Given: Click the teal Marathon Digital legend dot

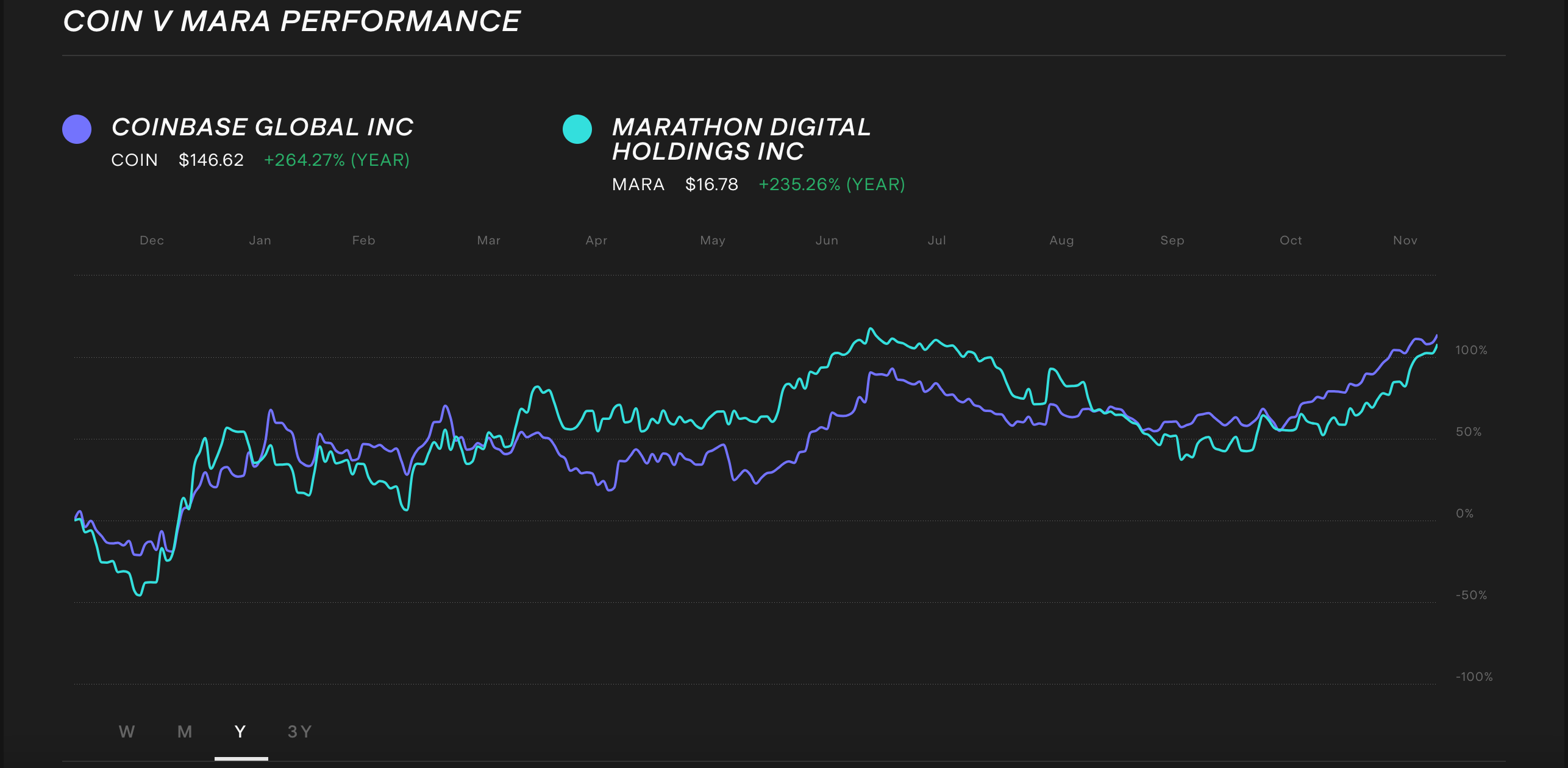Looking at the screenshot, I should 577,128.
